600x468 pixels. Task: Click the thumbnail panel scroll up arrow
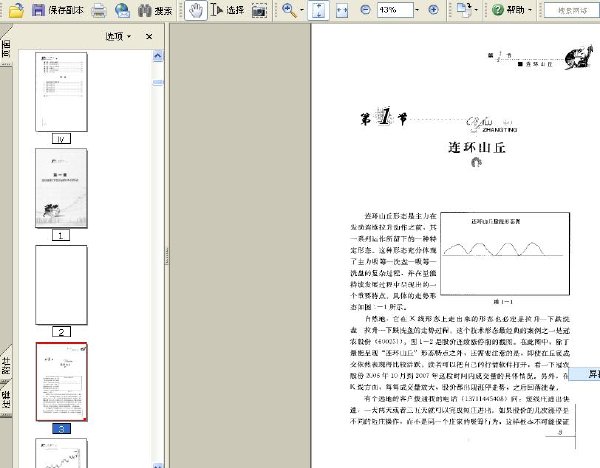(158, 56)
